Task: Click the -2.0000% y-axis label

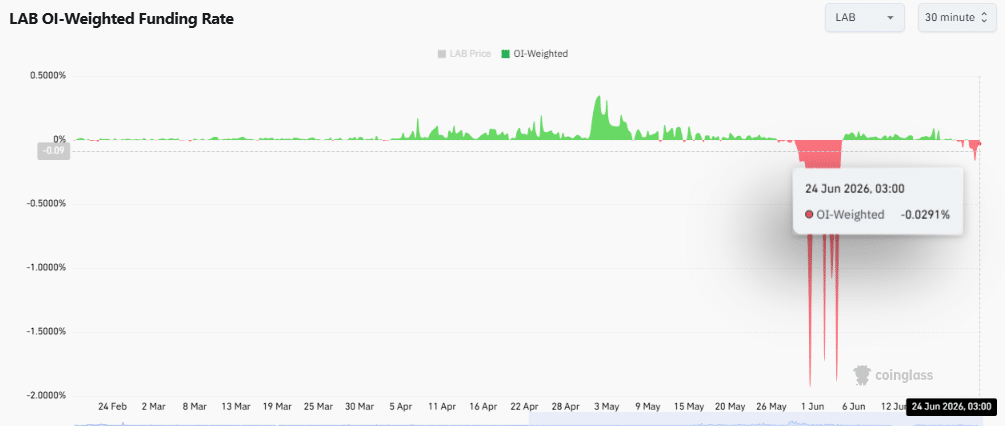Action: 47,395
